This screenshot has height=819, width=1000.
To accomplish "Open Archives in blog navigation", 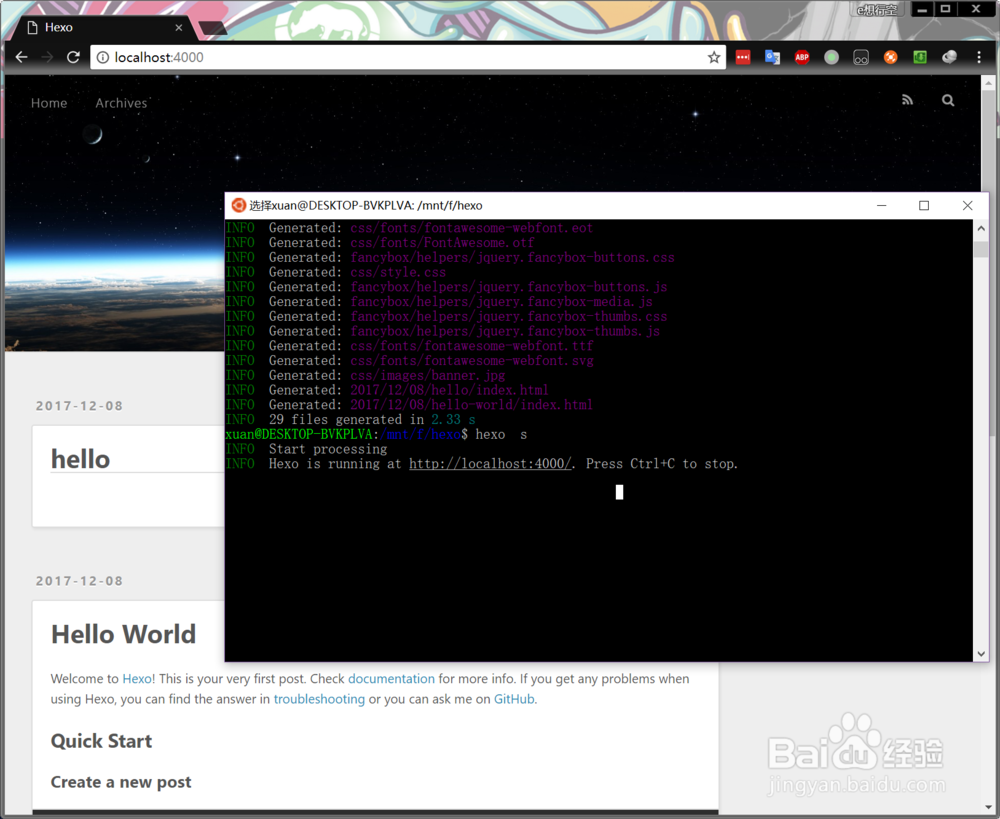I will tap(121, 103).
